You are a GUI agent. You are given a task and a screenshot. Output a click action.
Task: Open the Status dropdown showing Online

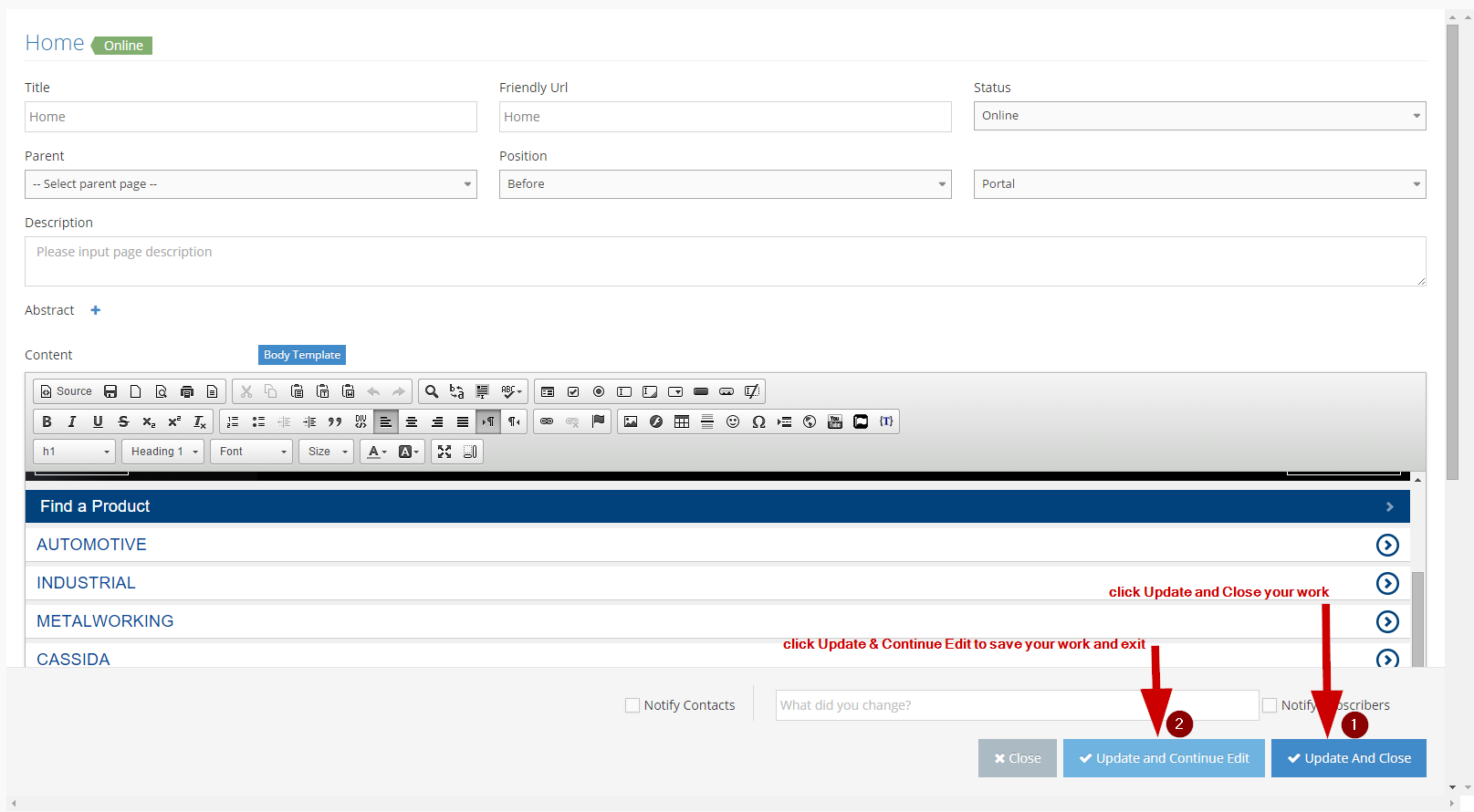pyautogui.click(x=1199, y=116)
